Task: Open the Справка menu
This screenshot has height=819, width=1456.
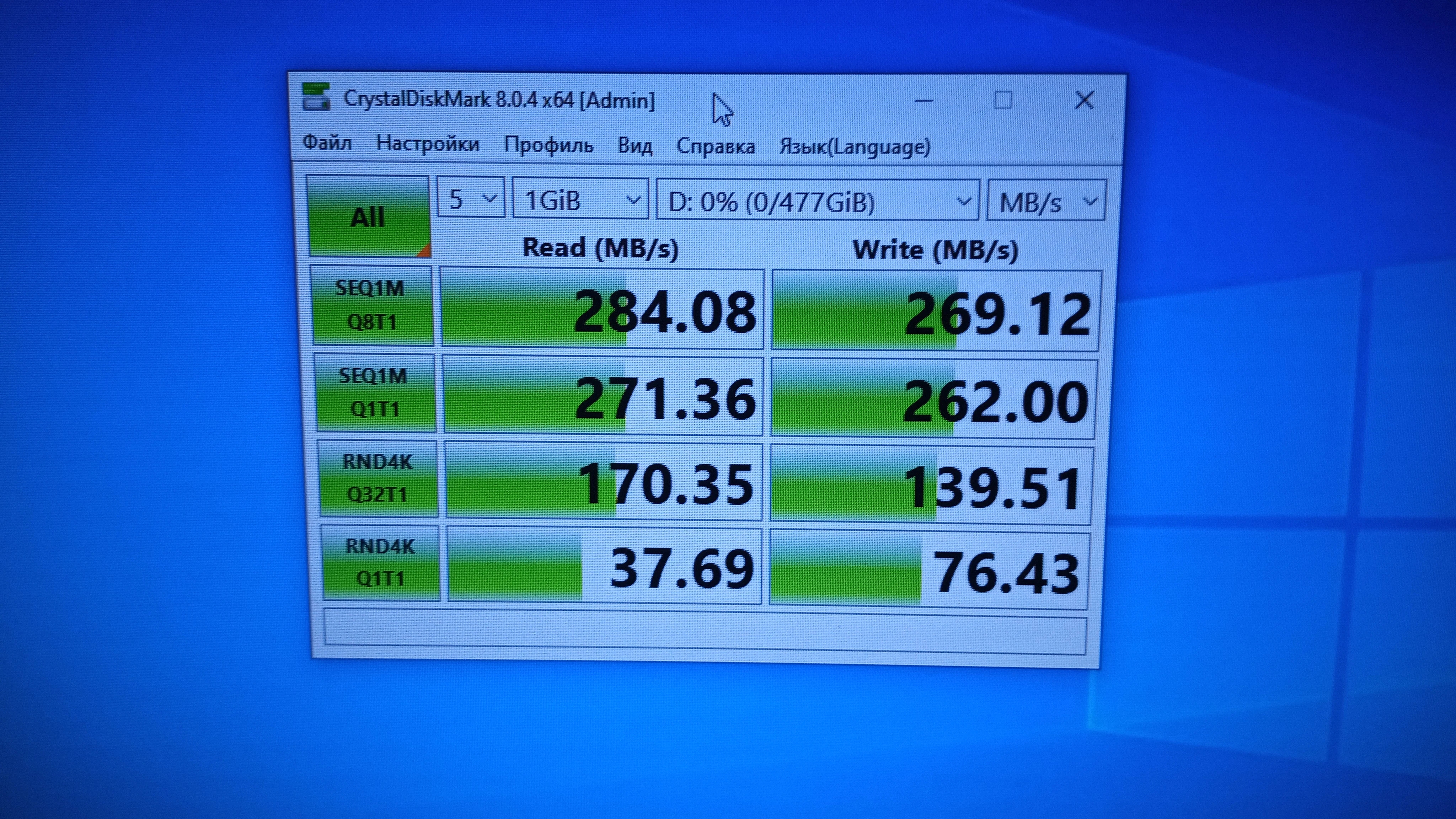Action: point(716,146)
